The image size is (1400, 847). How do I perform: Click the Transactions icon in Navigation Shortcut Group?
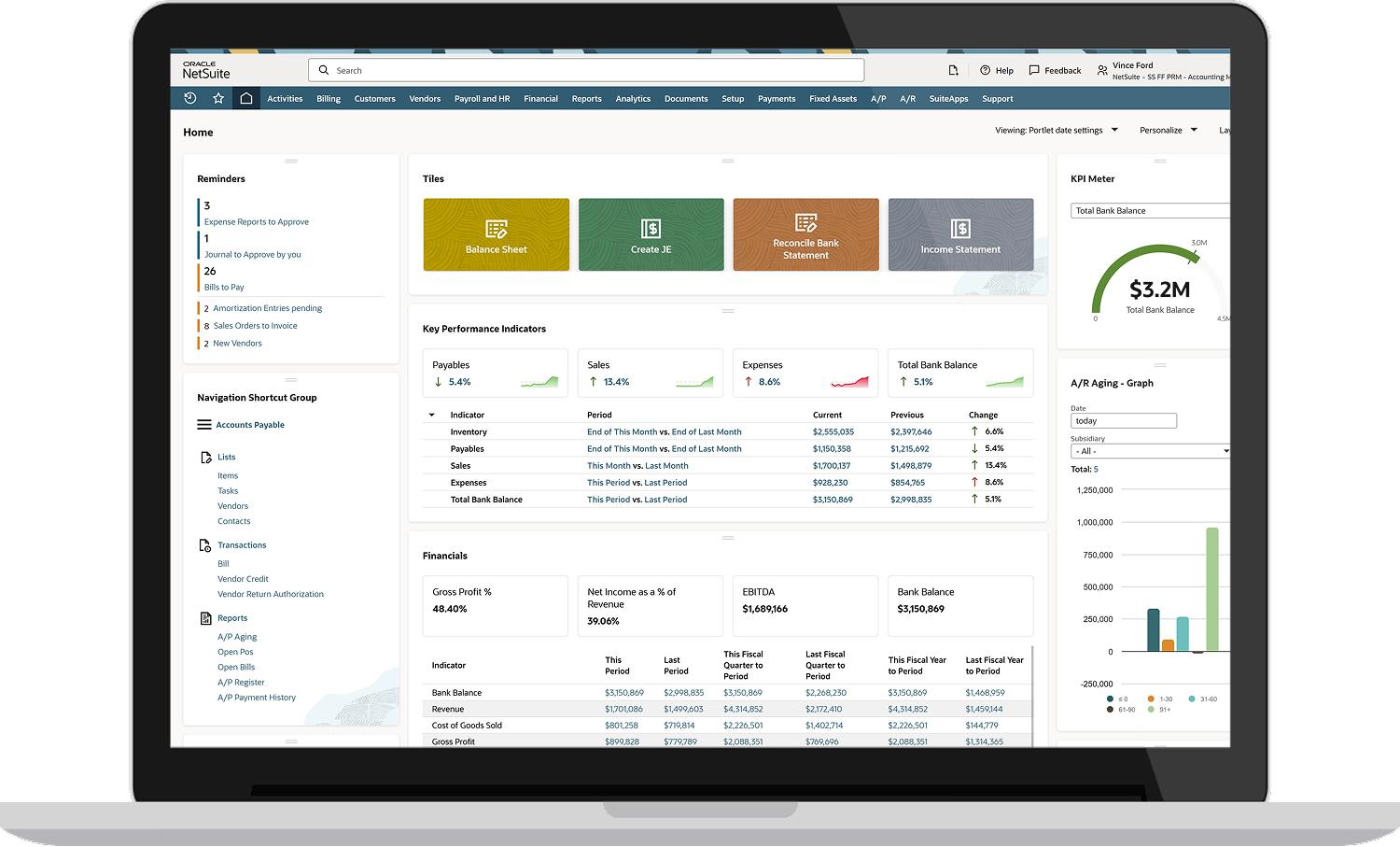(205, 544)
